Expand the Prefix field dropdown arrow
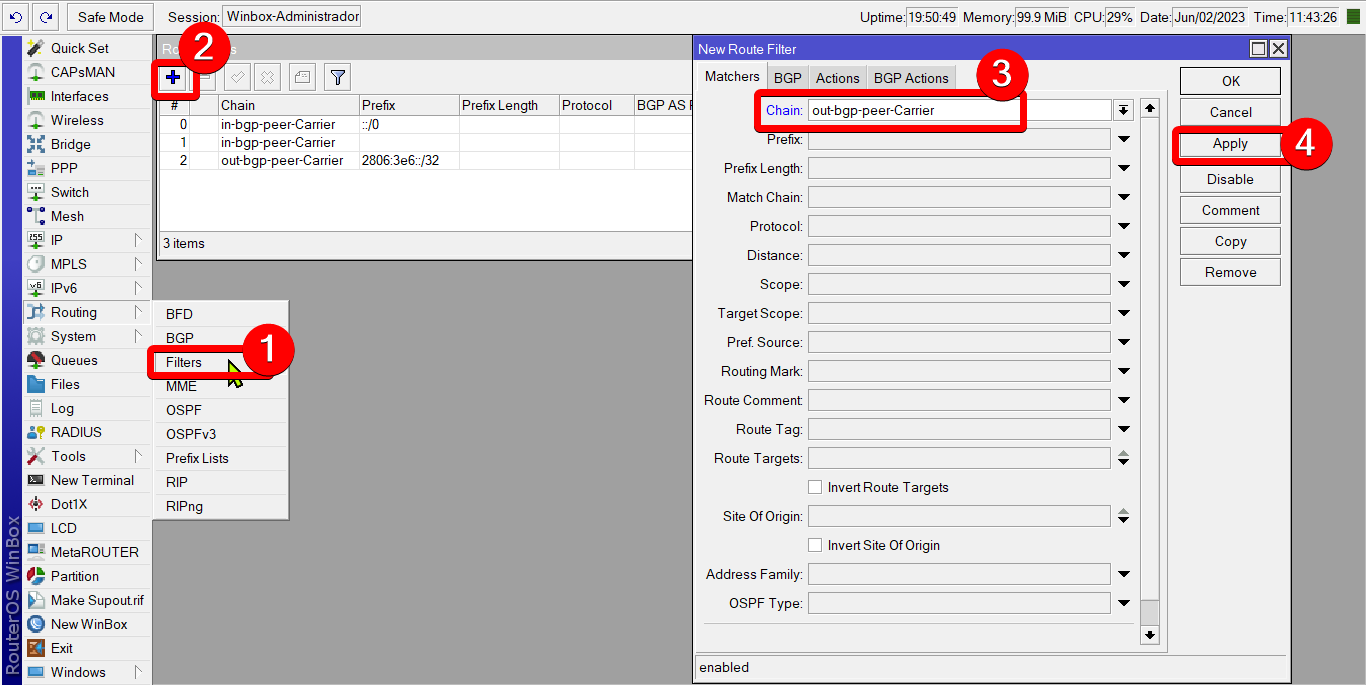 [1124, 140]
